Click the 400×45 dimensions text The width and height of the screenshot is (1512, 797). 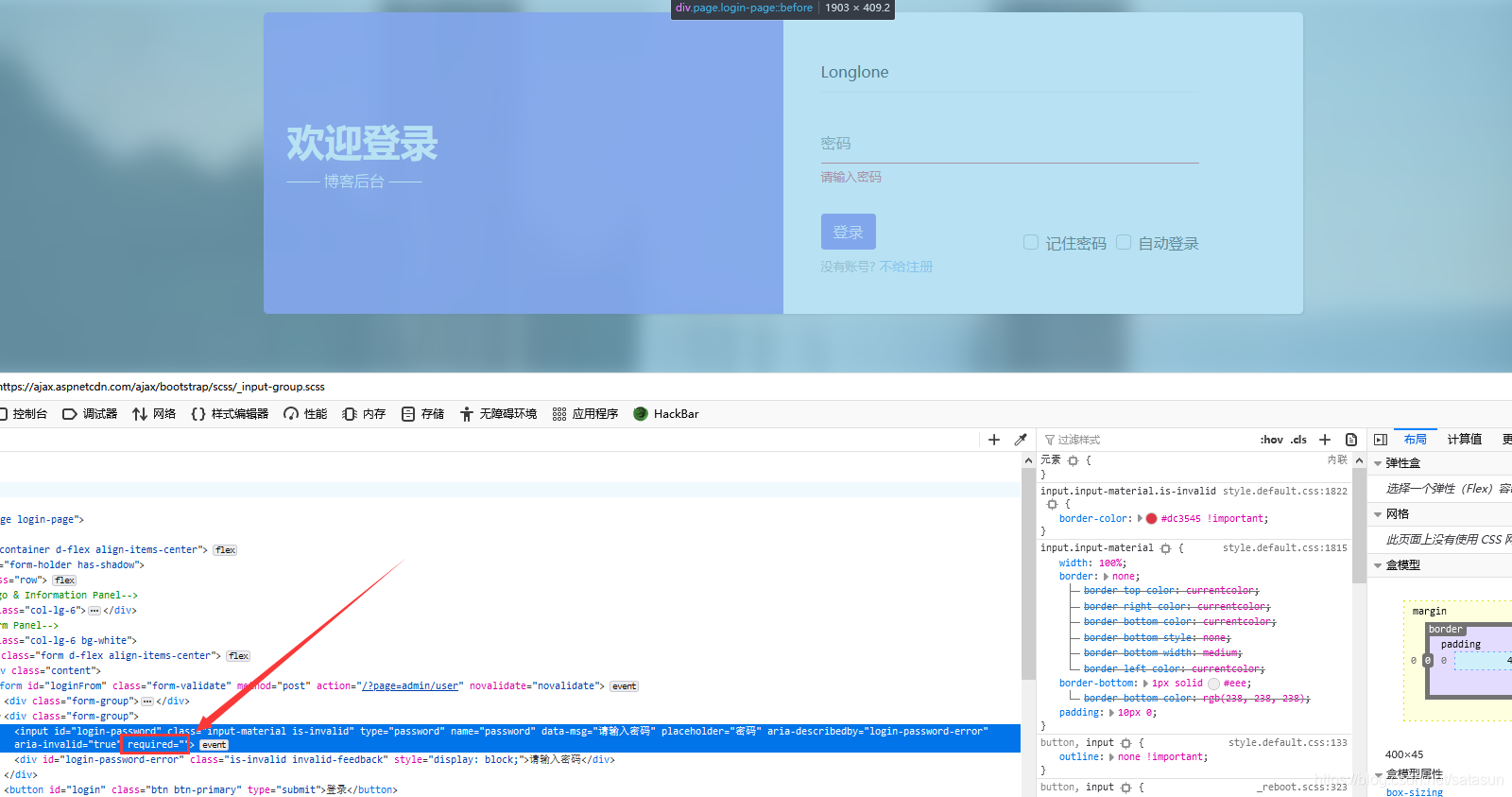pos(1404,754)
